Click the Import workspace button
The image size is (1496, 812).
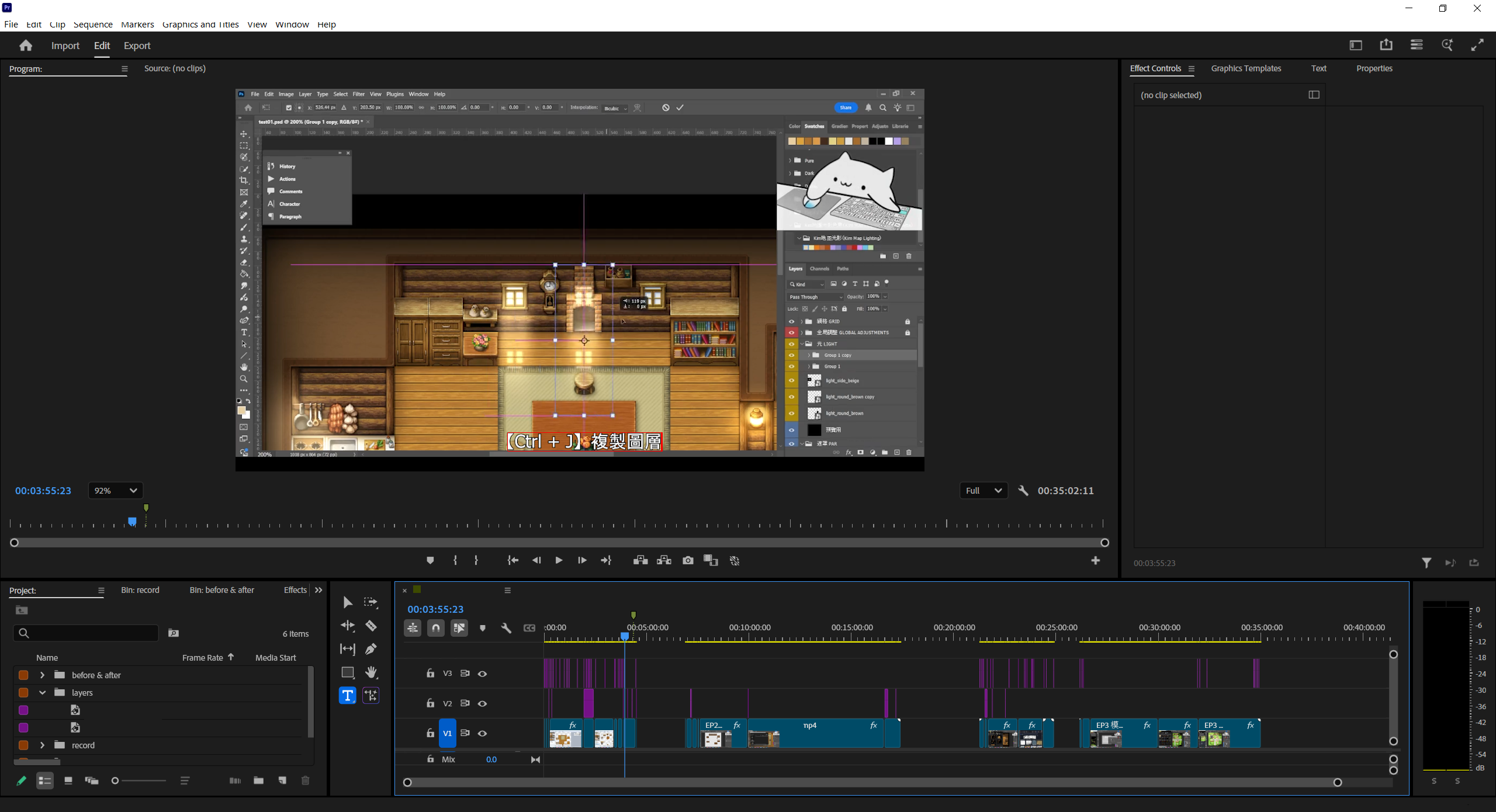[65, 46]
